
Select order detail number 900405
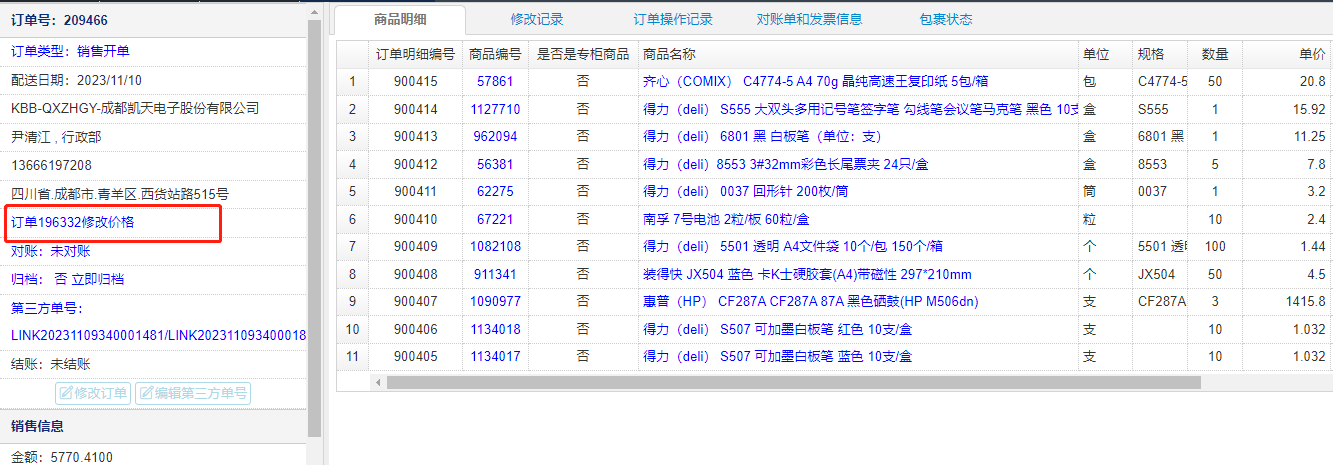tap(415, 356)
